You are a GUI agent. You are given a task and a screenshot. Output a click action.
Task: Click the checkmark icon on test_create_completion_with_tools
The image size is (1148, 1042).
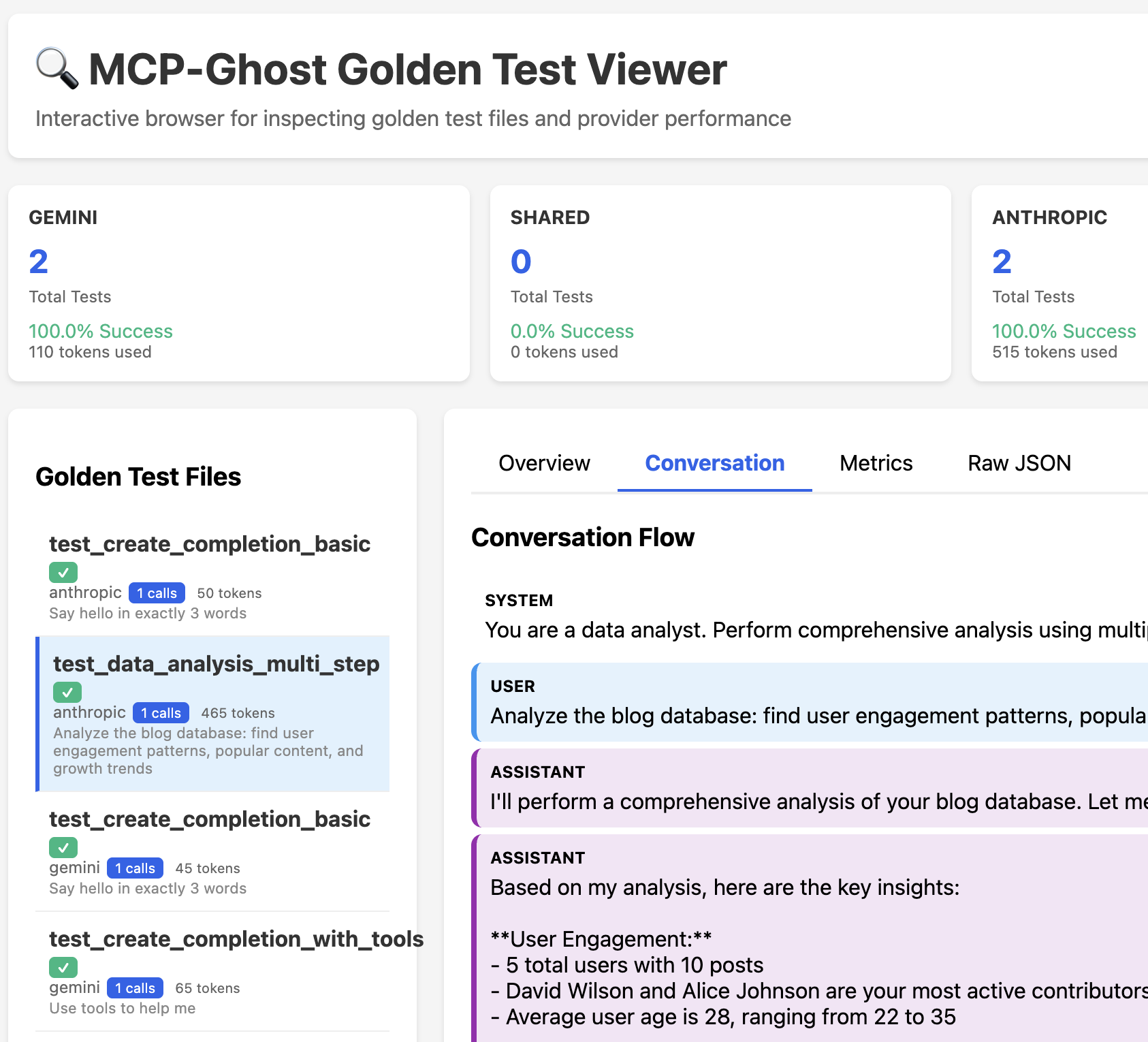coord(63,968)
